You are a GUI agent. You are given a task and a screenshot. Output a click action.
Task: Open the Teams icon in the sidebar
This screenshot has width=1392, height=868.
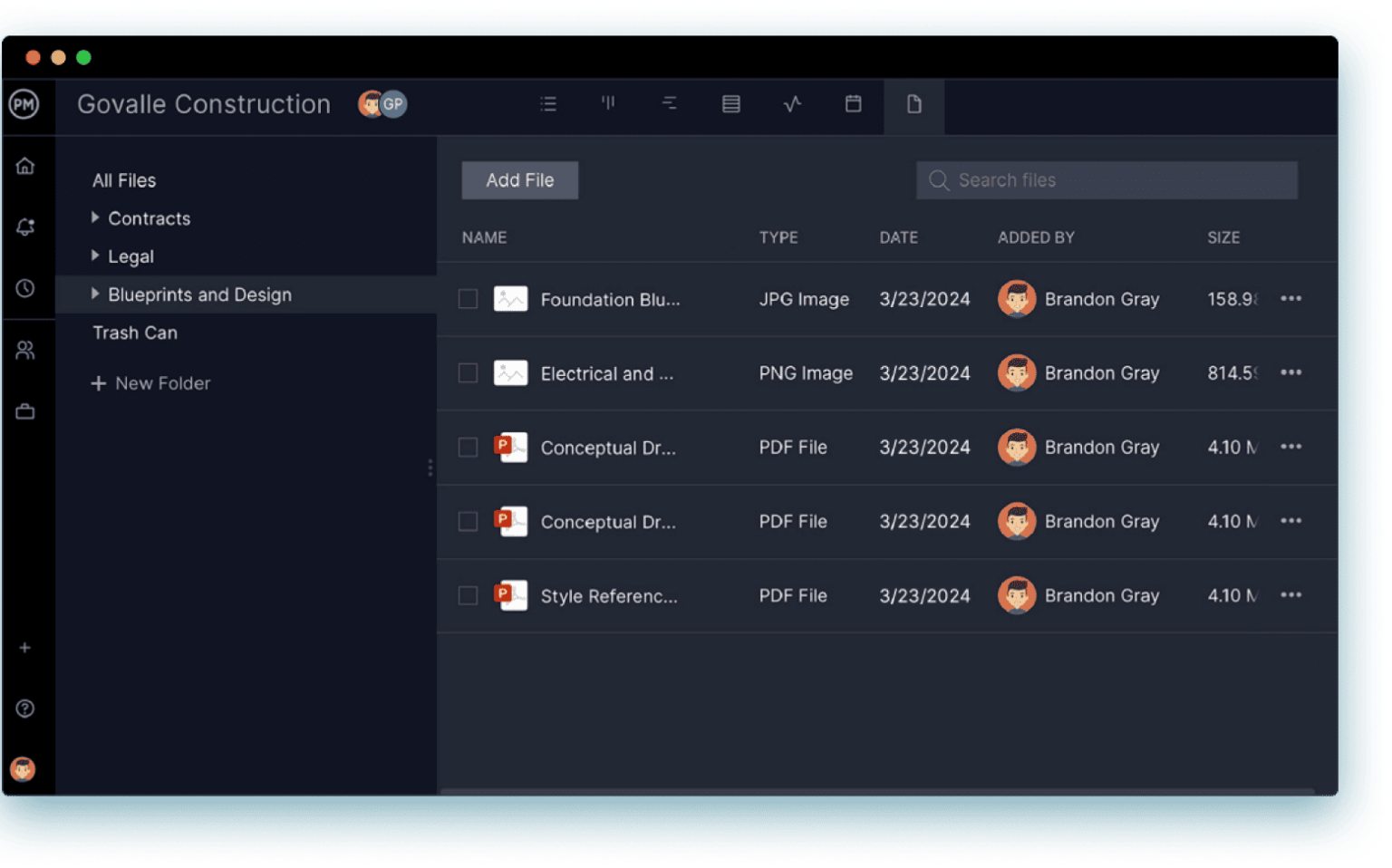(x=25, y=350)
